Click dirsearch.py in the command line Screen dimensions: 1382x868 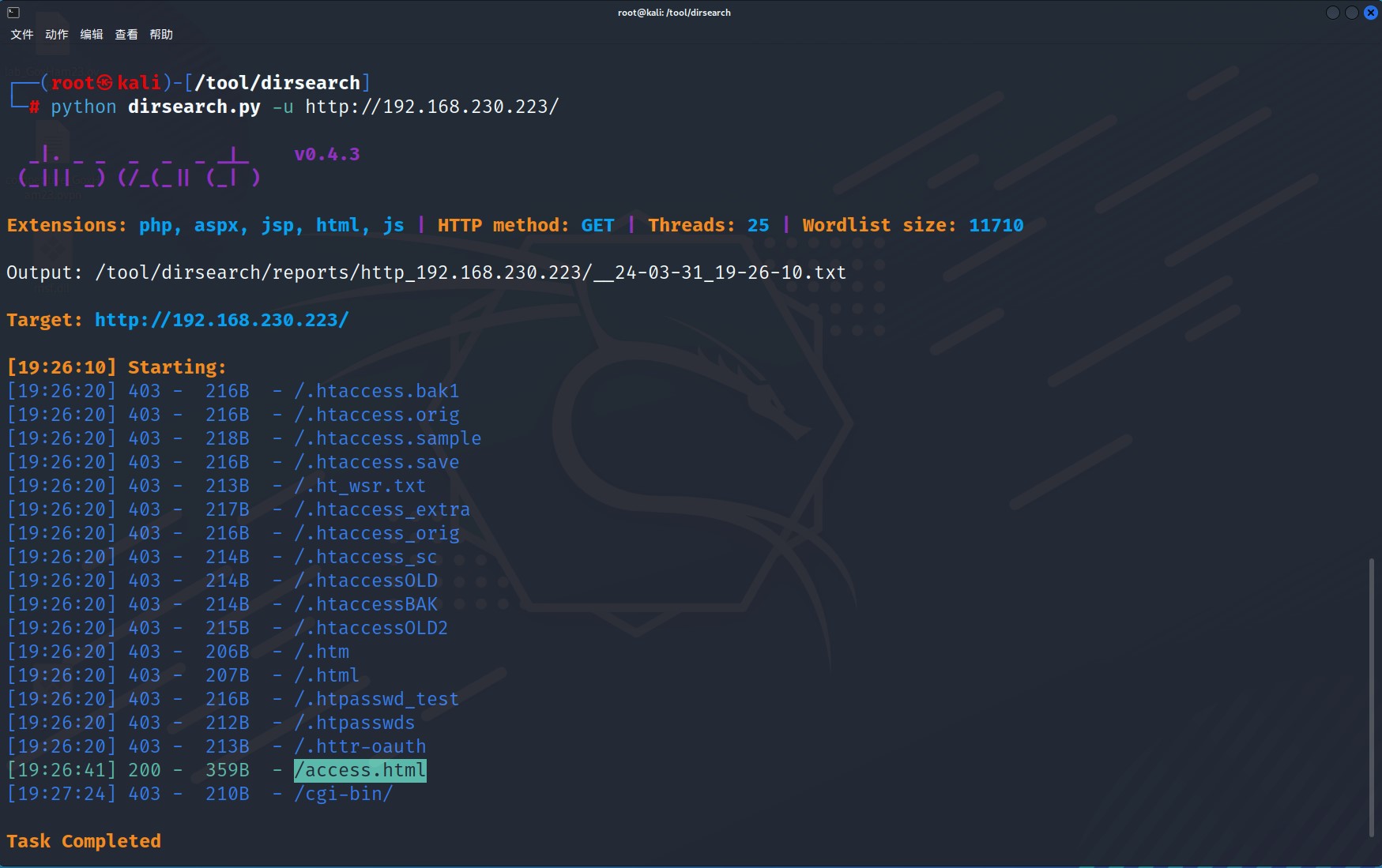click(x=194, y=107)
